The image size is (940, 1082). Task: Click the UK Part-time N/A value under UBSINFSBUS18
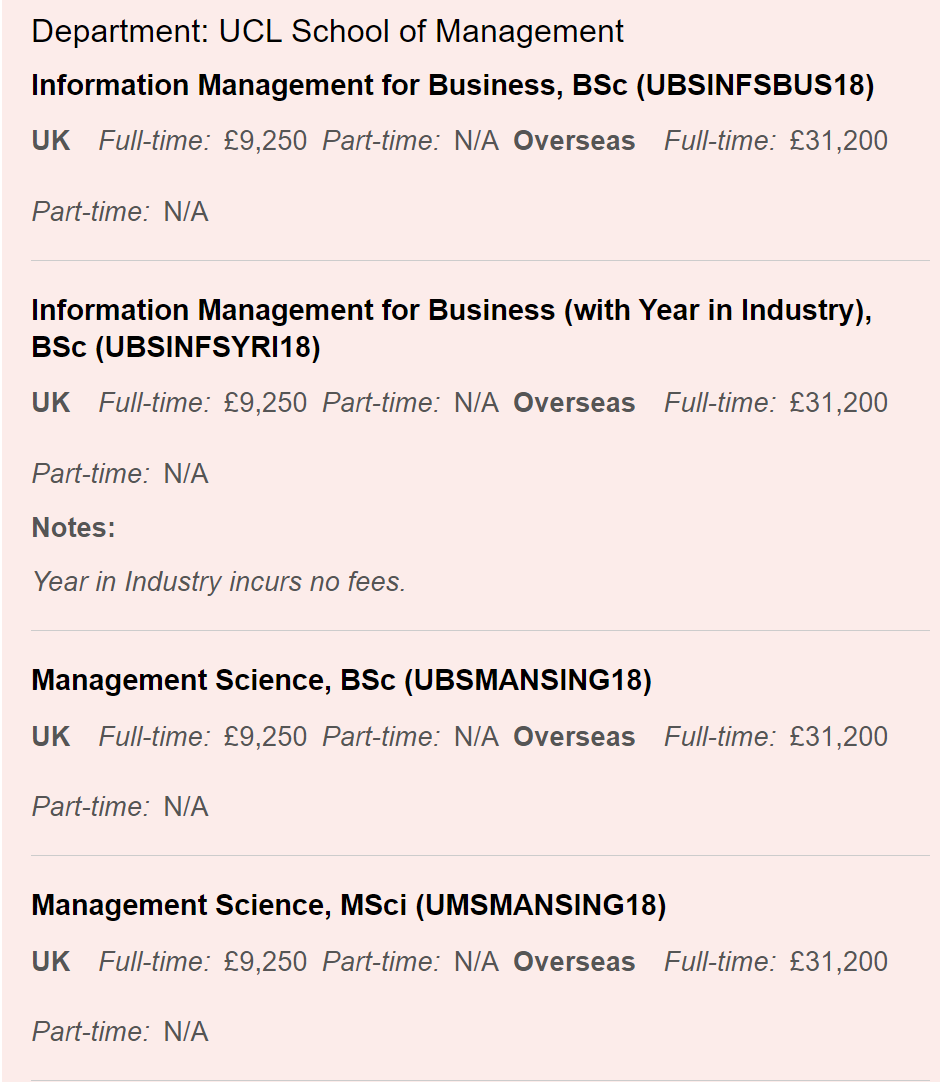click(476, 141)
